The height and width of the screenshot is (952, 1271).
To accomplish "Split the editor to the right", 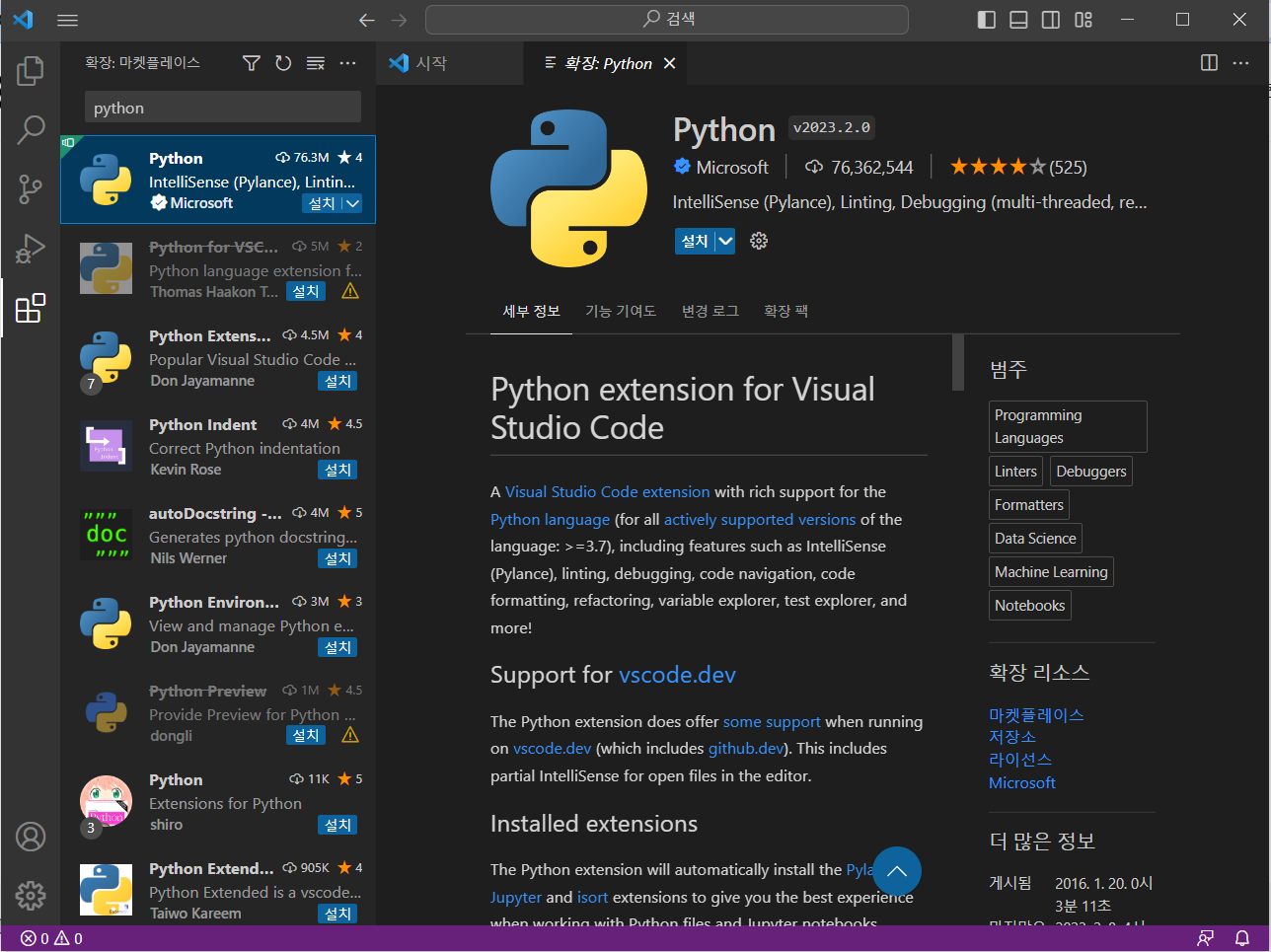I will point(1209,62).
